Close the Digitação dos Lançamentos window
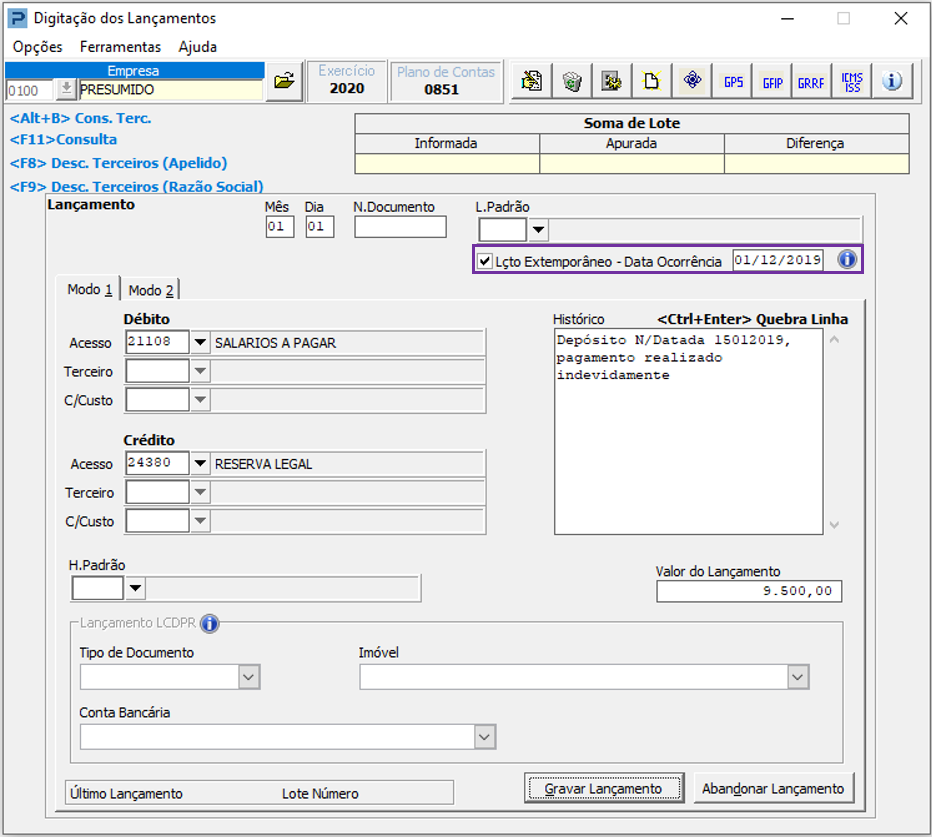This screenshot has width=932, height=837. click(900, 18)
